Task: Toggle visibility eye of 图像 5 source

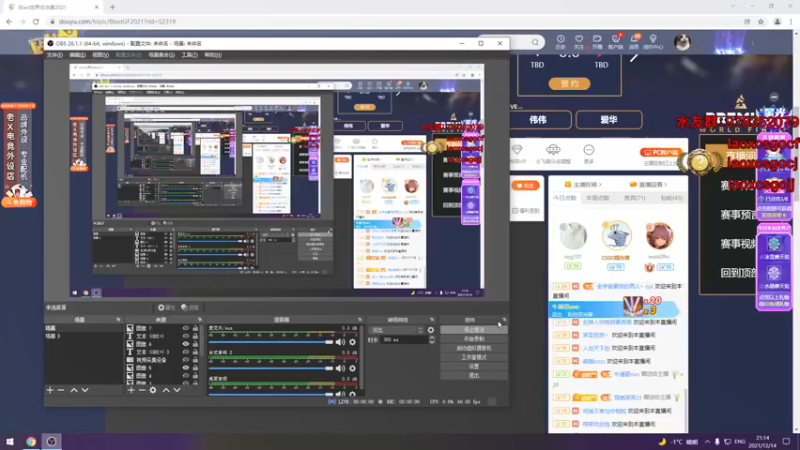Action: (186, 368)
